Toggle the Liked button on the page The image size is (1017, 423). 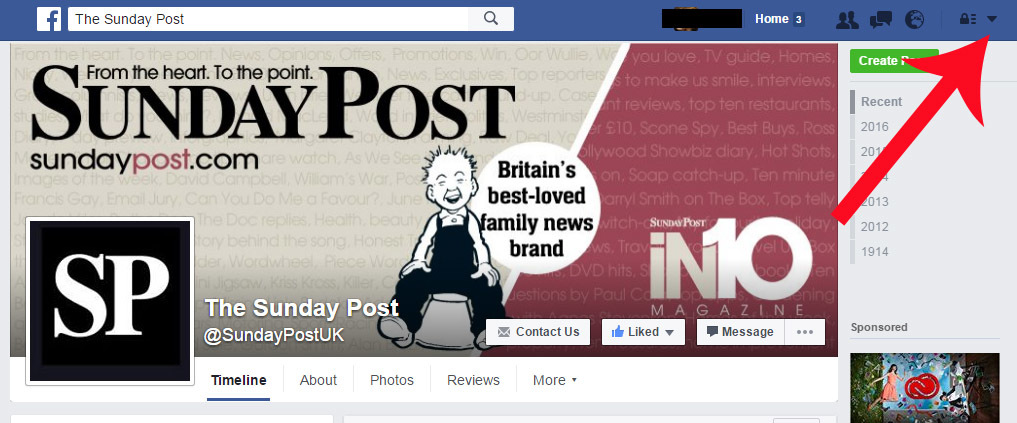(x=643, y=332)
